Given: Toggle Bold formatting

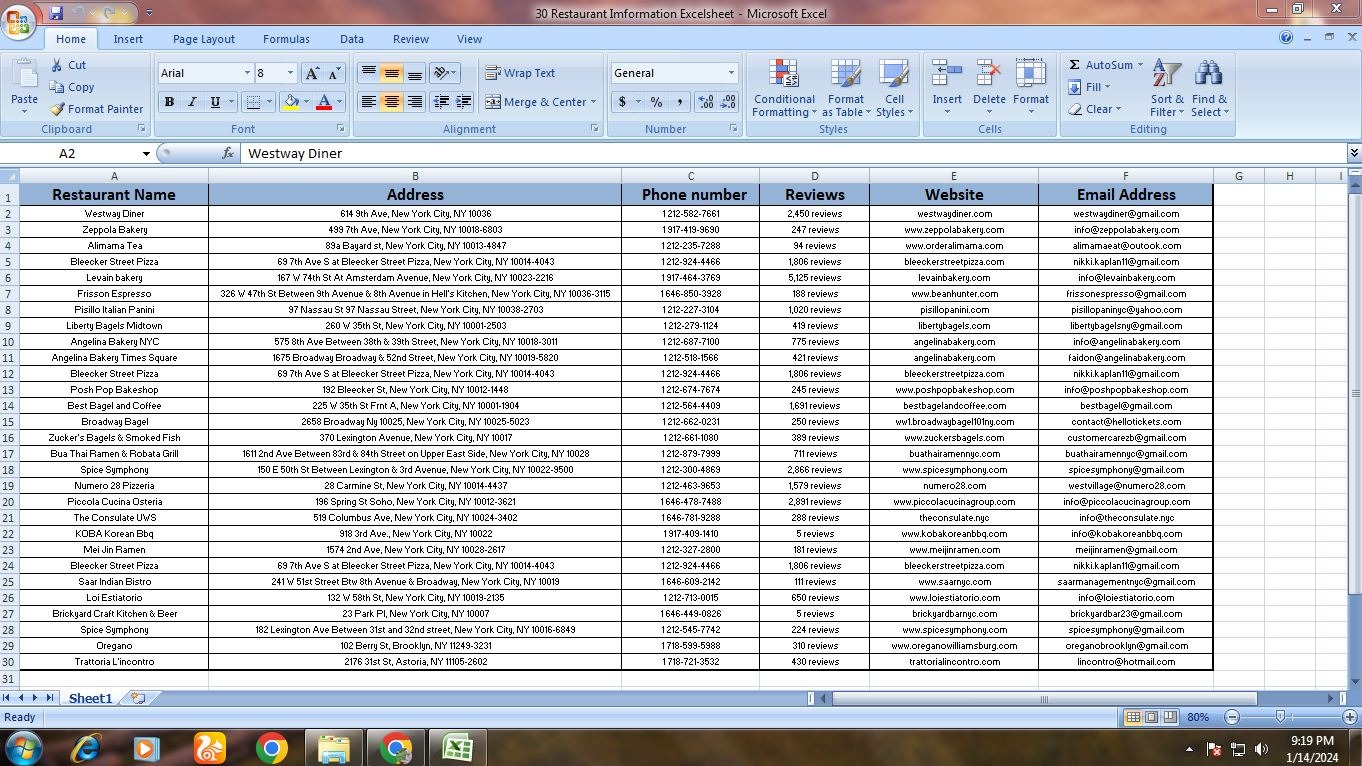Looking at the screenshot, I should 169,102.
